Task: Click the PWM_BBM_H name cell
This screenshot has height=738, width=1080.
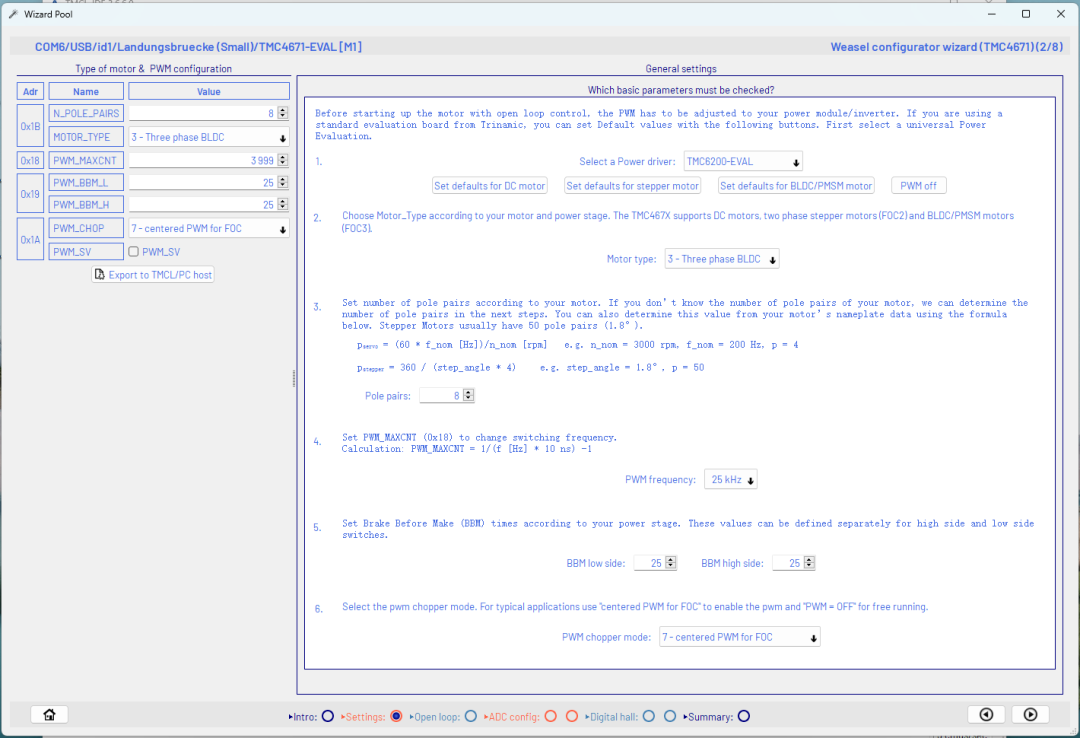Action: click(86, 205)
